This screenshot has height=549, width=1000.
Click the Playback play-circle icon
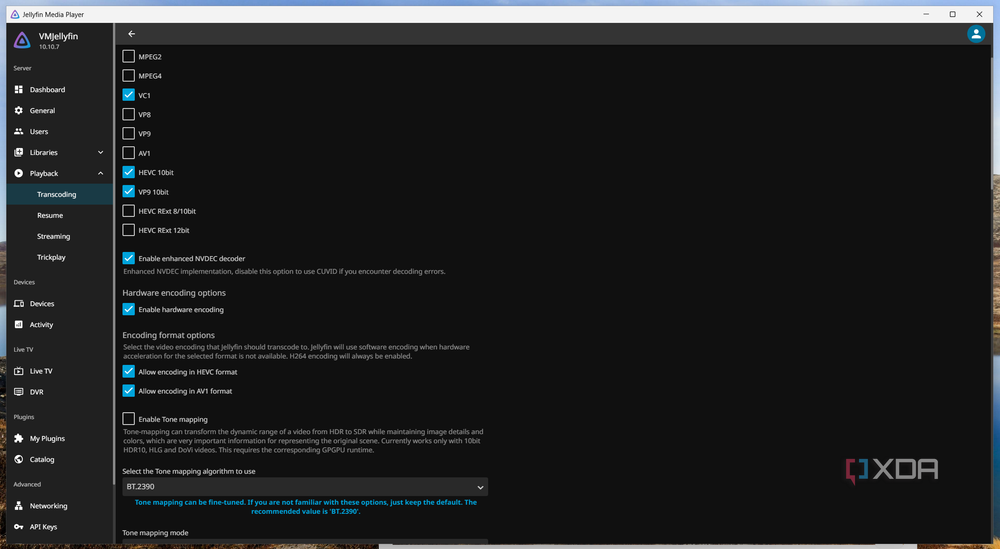18,173
